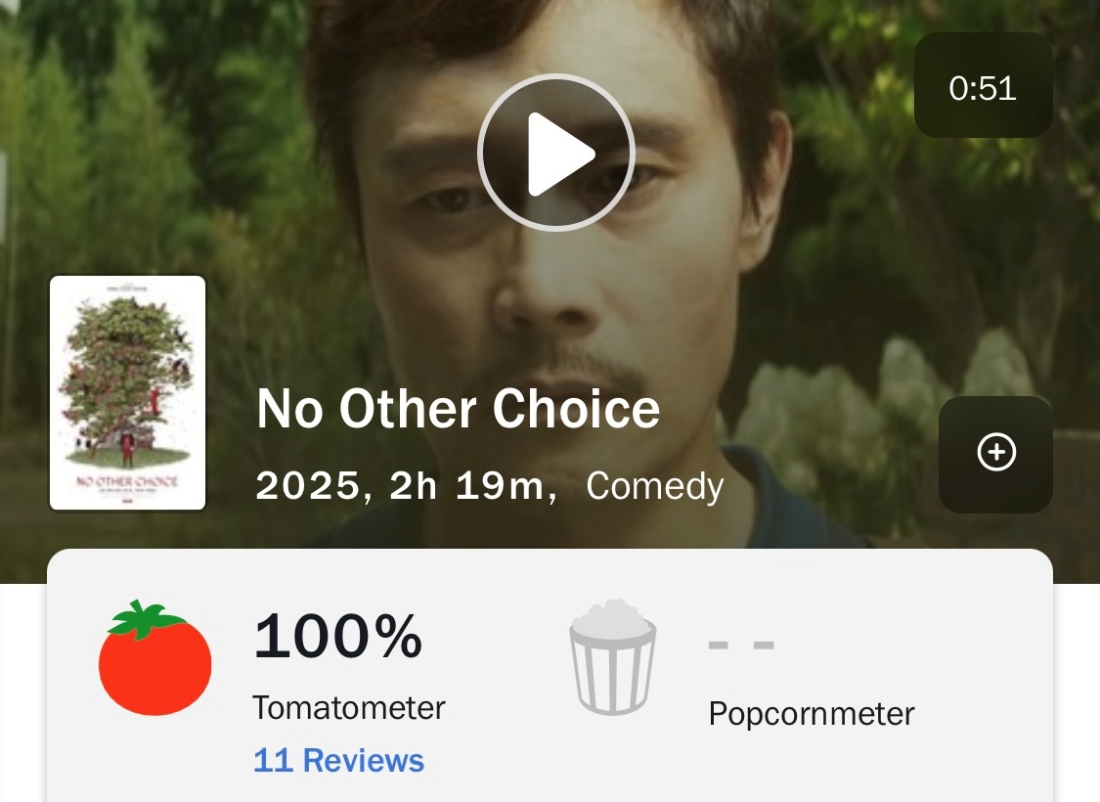
Task: Click the tomato's green leaf top
Action: click(x=148, y=620)
